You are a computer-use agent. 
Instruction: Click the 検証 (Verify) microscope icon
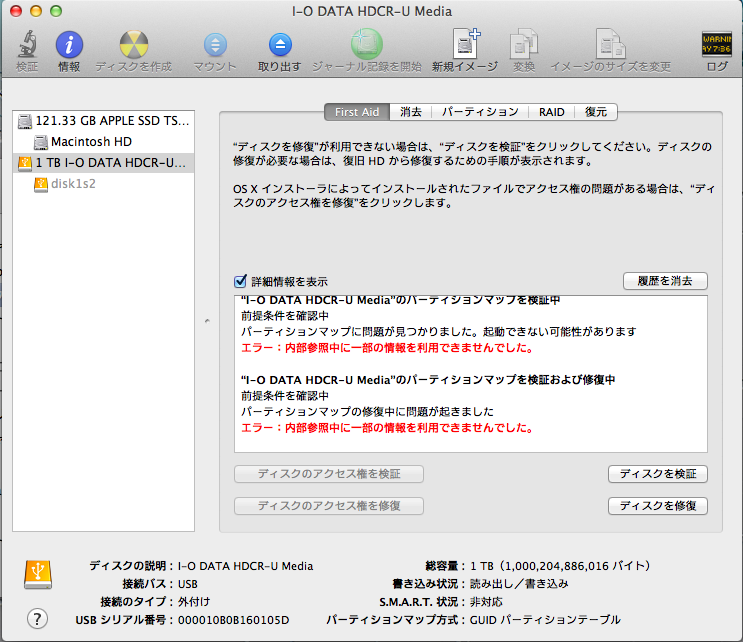(x=27, y=46)
